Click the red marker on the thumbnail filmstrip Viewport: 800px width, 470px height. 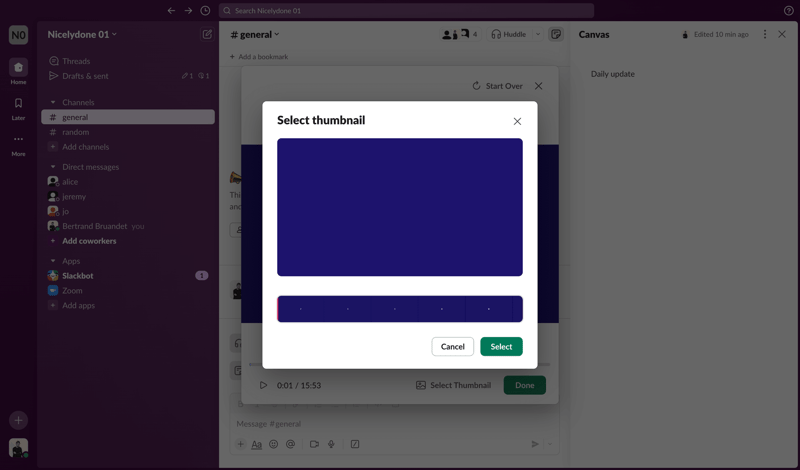(x=278, y=309)
